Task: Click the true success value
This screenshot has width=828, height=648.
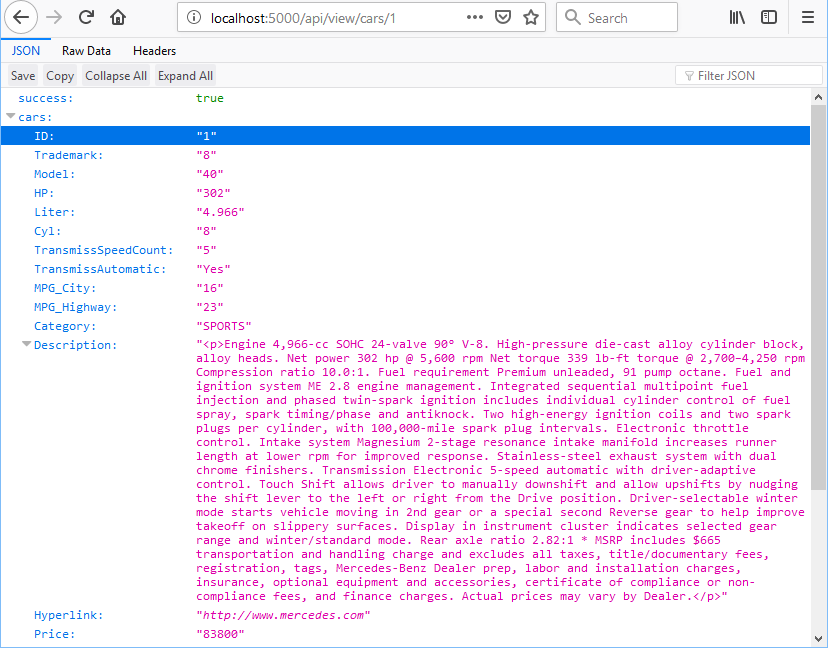Action: (210, 98)
